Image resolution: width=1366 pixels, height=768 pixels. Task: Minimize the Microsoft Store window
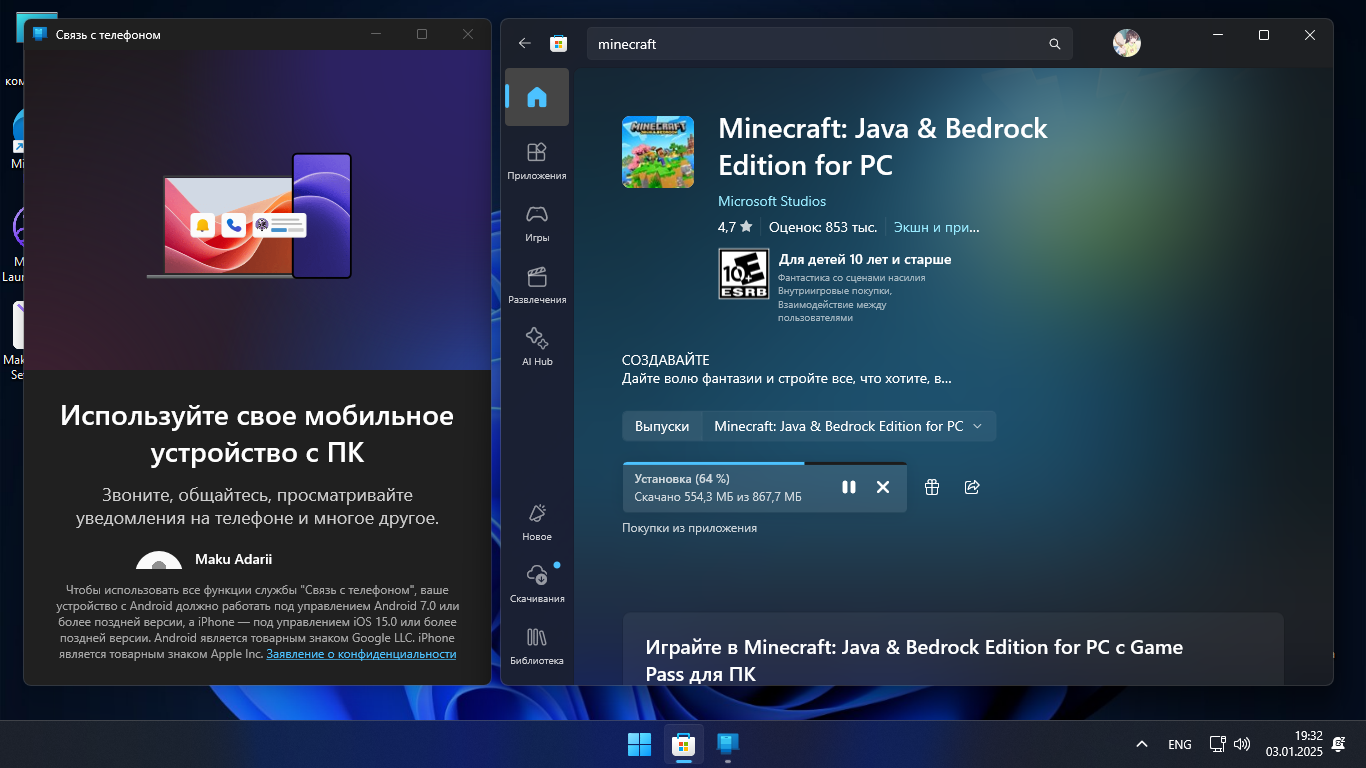point(1218,35)
